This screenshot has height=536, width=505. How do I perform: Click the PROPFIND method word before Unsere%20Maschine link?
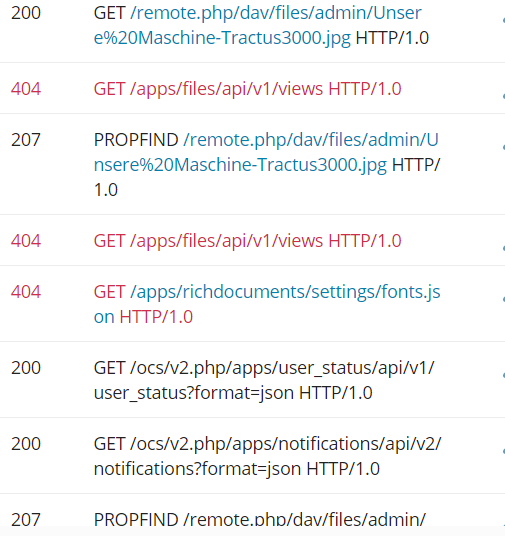136,140
